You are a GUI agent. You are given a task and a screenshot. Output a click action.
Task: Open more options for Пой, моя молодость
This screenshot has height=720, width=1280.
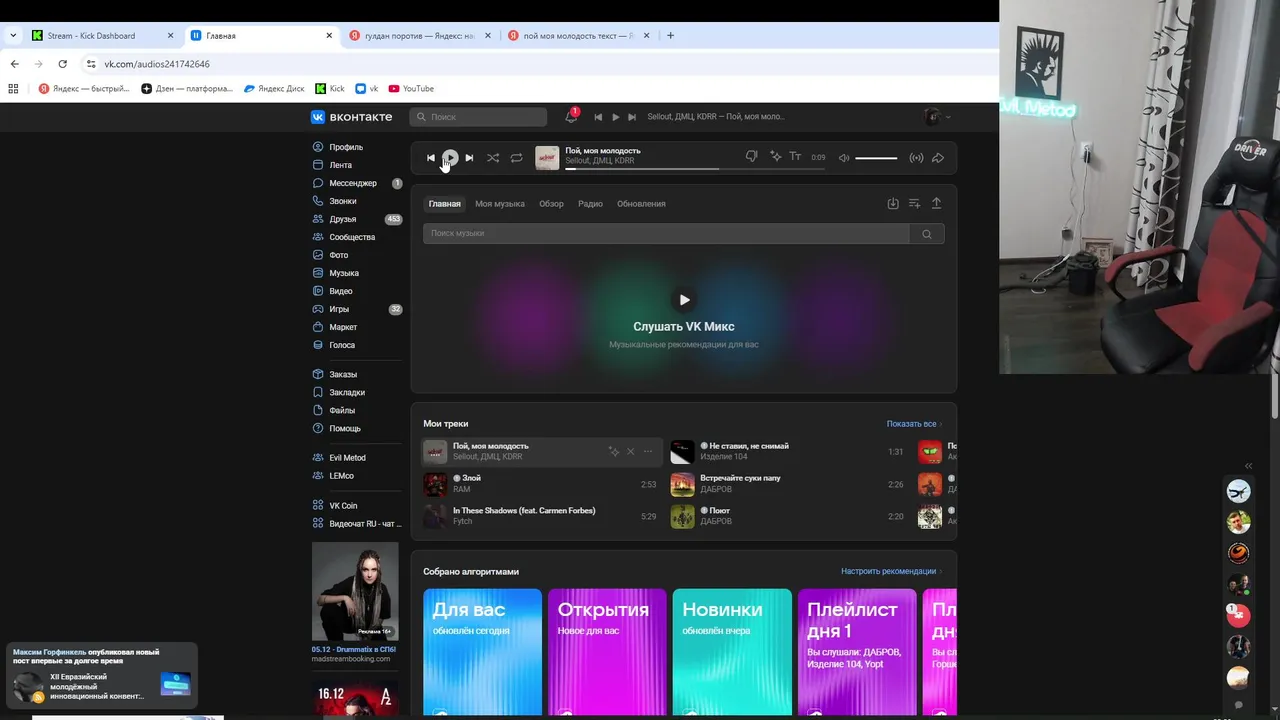(x=648, y=452)
